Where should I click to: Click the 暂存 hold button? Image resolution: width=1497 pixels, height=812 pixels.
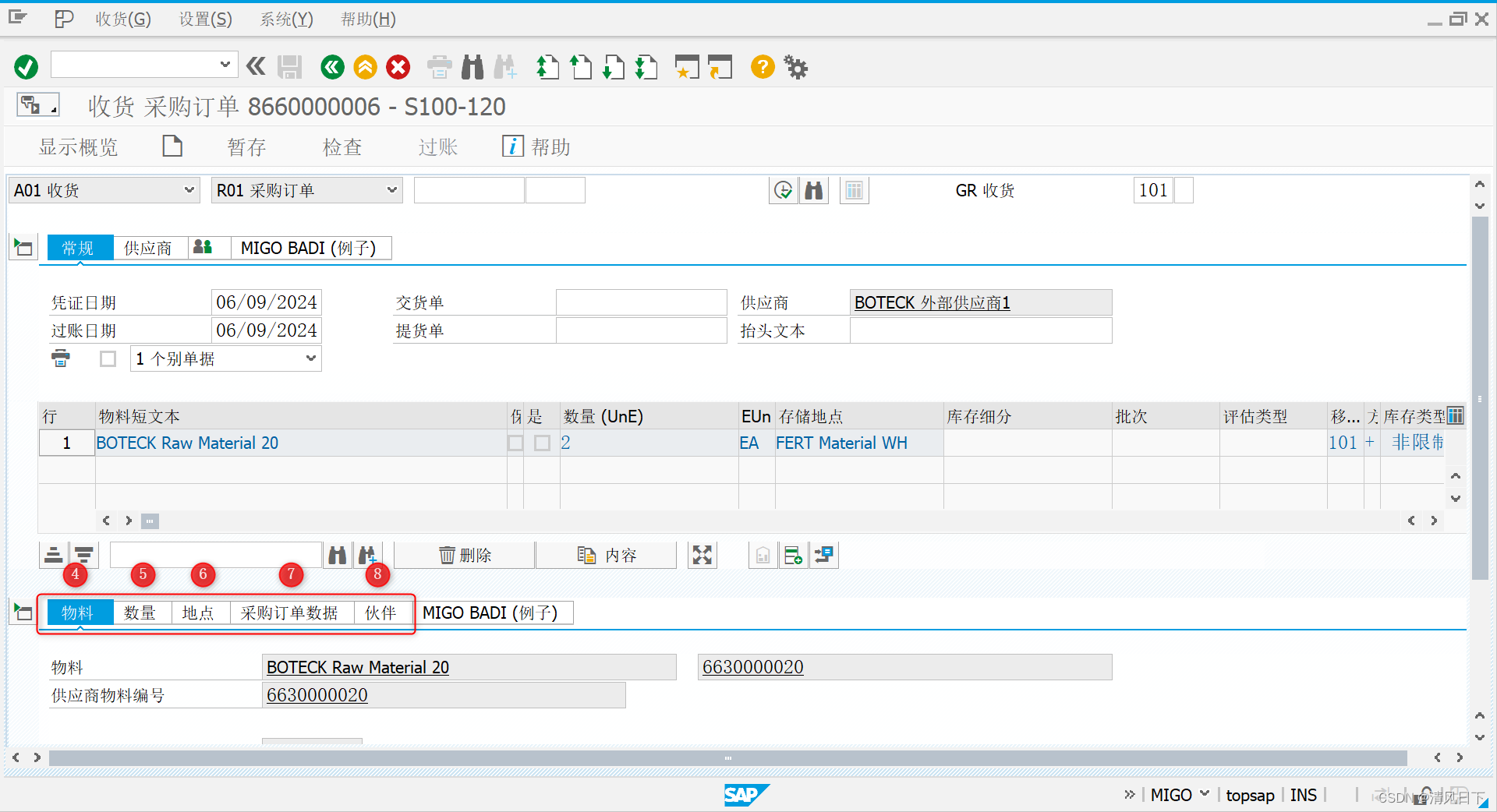246,147
